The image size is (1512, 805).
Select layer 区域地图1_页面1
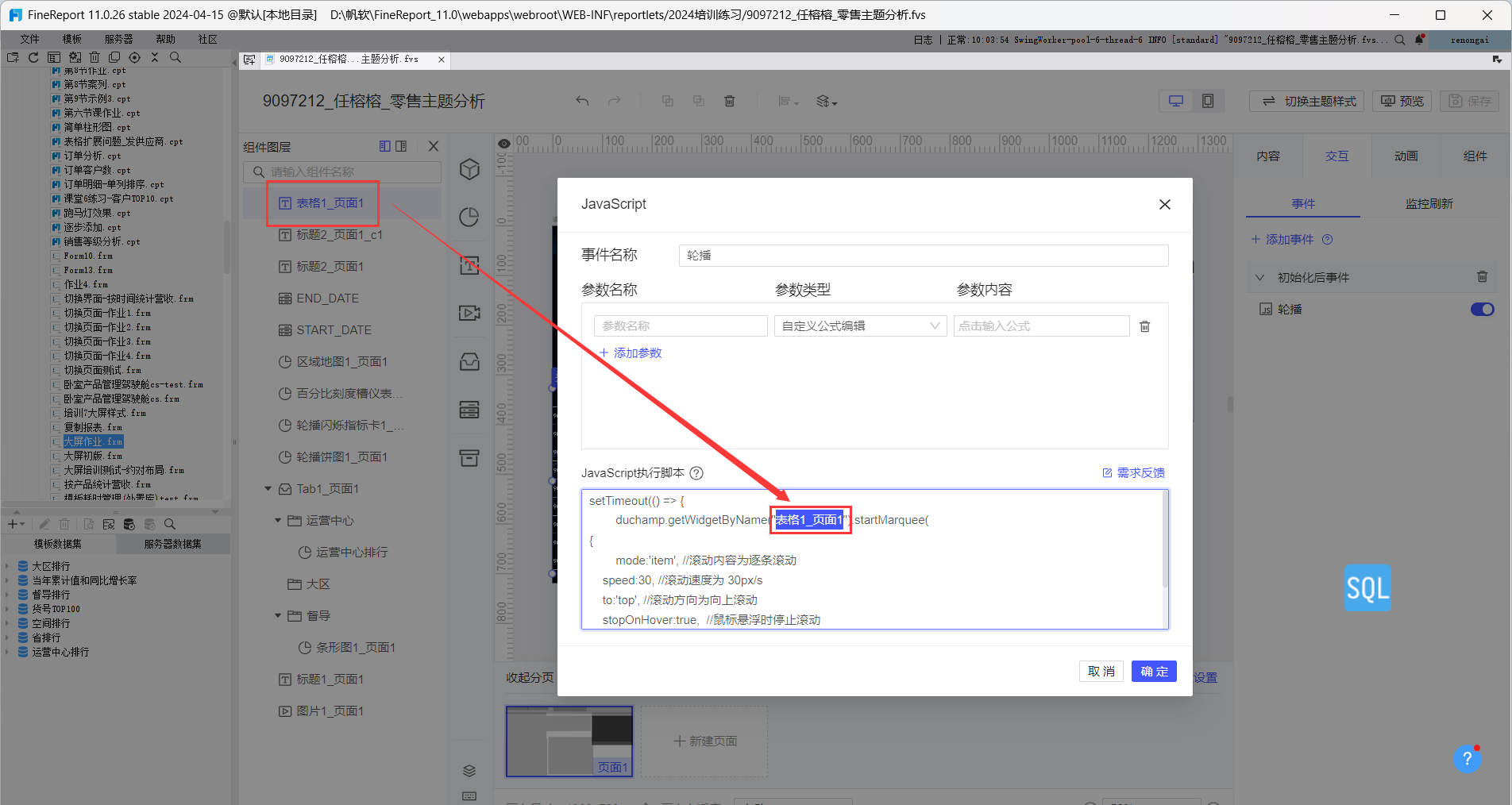pyautogui.click(x=341, y=362)
